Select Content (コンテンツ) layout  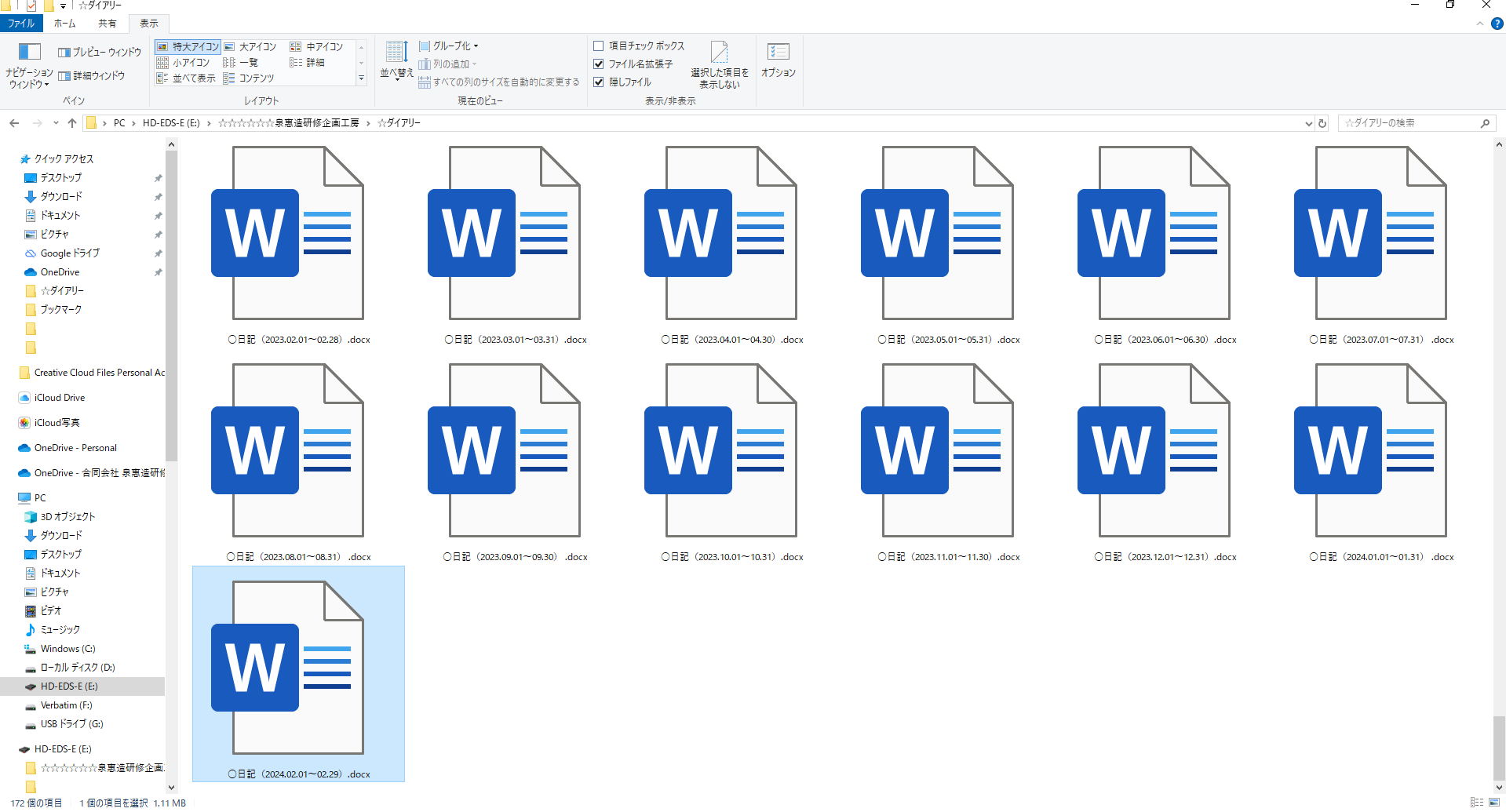coord(249,78)
